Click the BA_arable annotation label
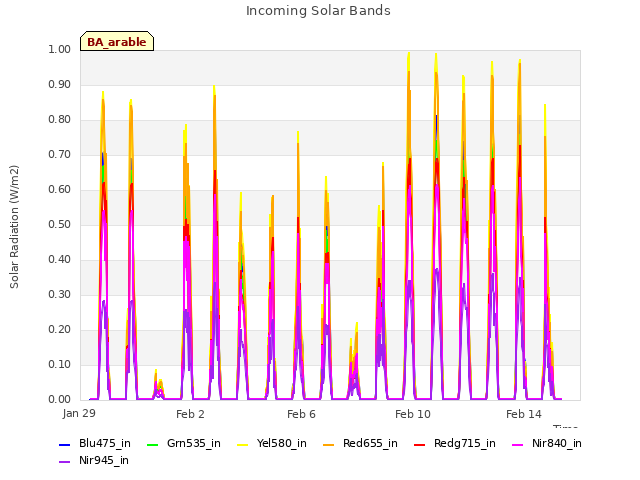 pyautogui.click(x=117, y=42)
